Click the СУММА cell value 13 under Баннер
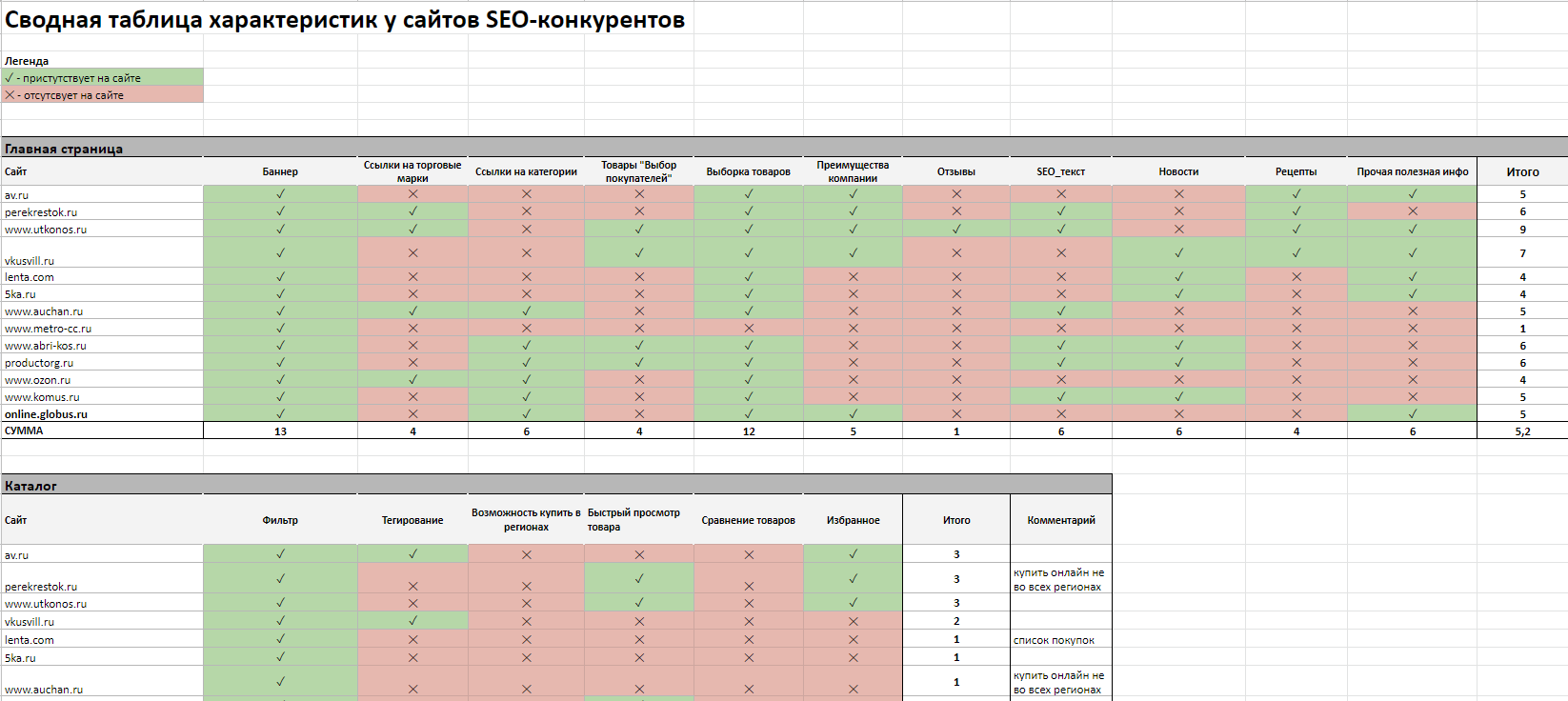This screenshot has height=701, width=1568. 280,431
